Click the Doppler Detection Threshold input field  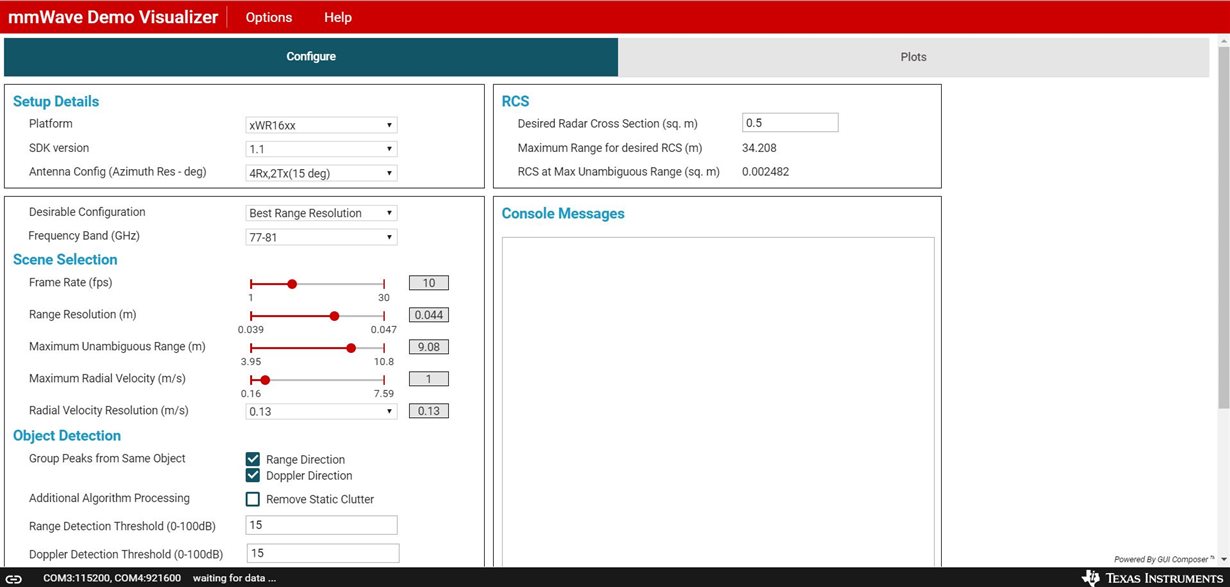pos(322,553)
